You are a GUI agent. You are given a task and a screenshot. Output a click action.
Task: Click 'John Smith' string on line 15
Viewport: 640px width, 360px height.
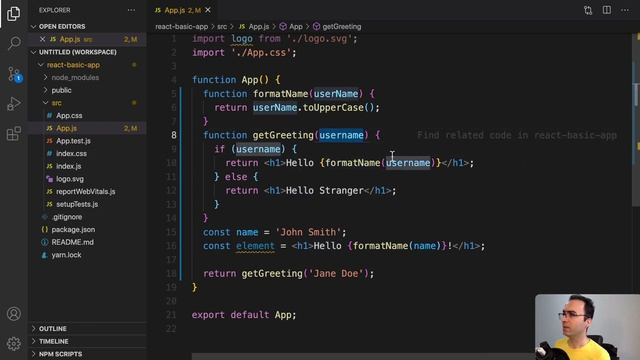coord(308,232)
